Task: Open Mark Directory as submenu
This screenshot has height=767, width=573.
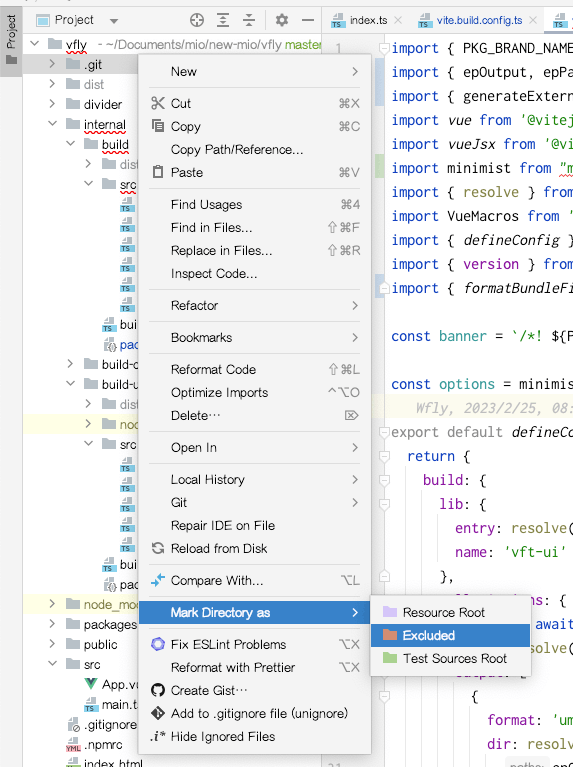Action: [x=254, y=612]
